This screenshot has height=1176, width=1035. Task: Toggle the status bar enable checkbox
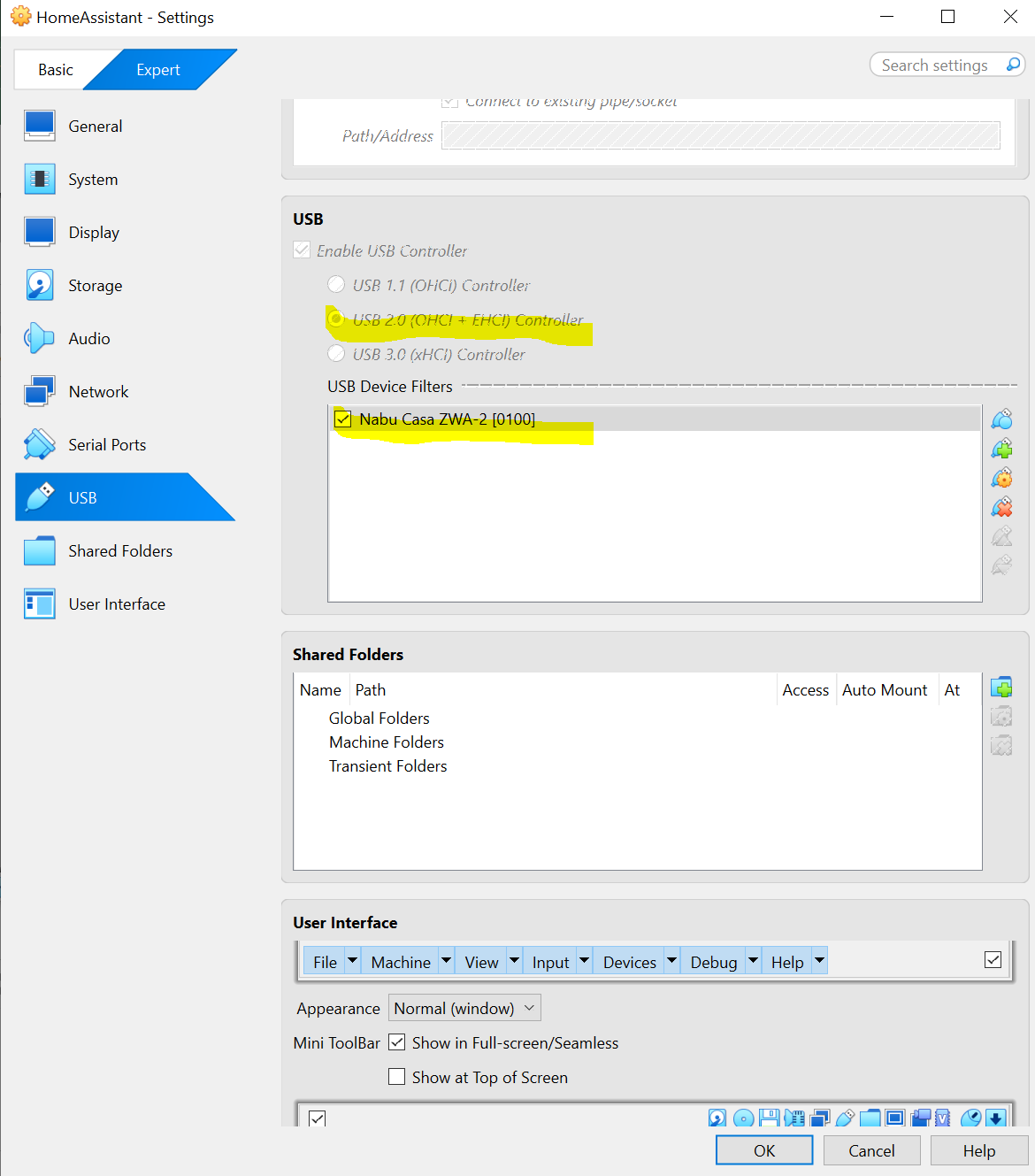pyautogui.click(x=318, y=1118)
